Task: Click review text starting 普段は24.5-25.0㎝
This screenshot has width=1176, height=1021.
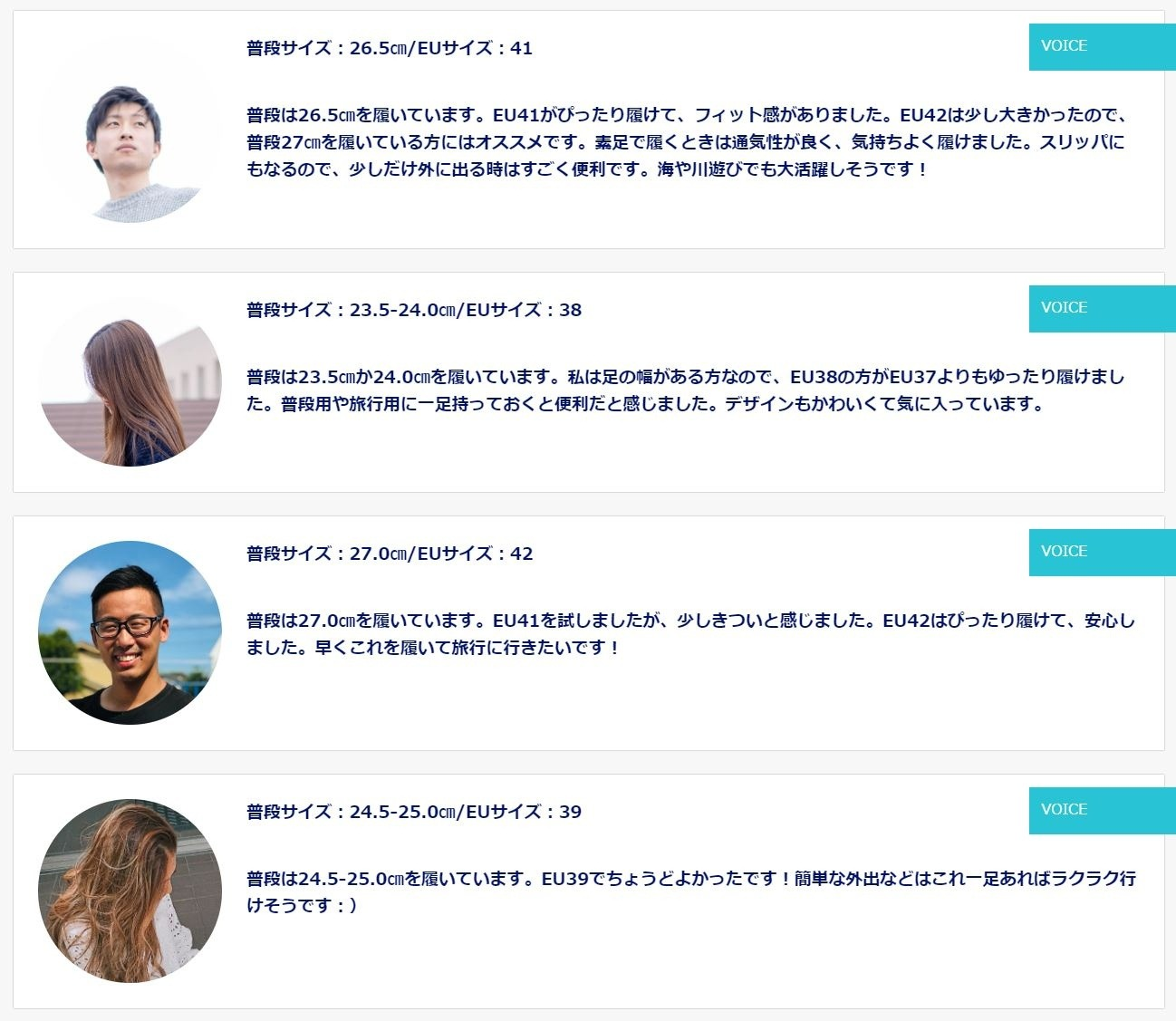Action: tap(691, 891)
